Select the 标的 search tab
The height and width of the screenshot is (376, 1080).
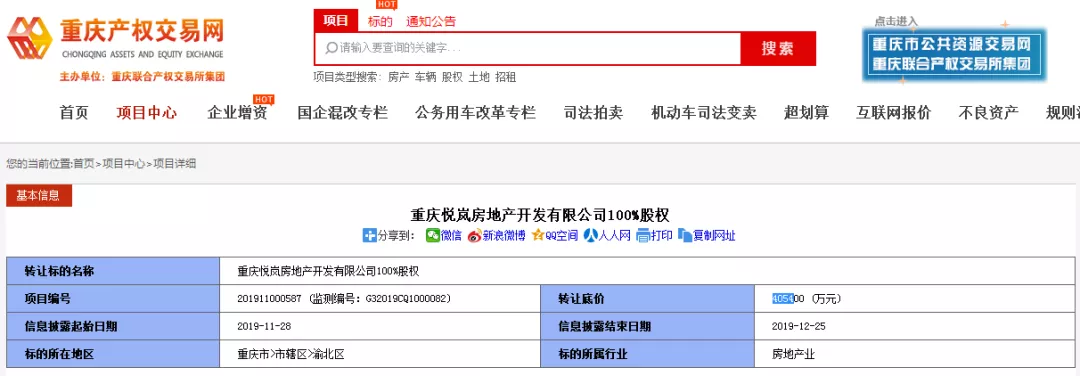380,21
